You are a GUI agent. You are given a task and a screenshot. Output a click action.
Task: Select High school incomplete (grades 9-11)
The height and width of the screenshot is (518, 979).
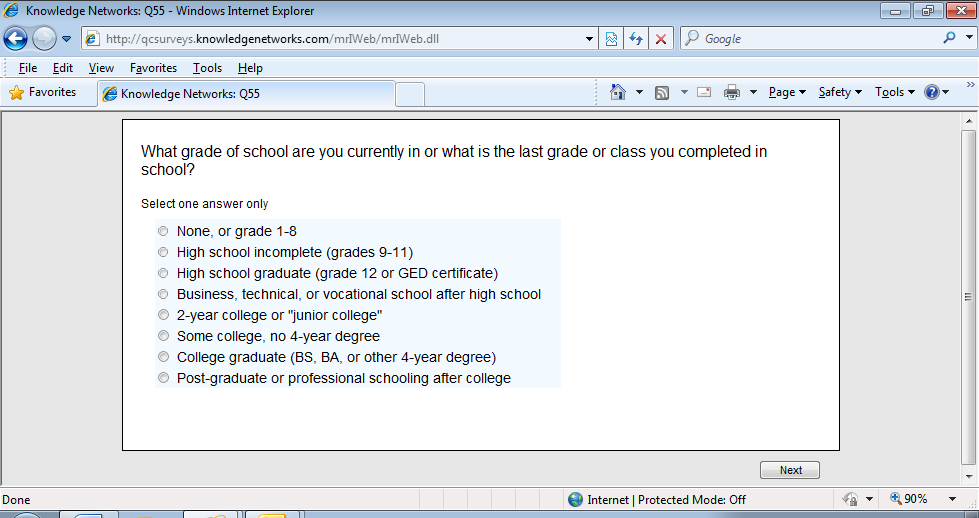[x=163, y=252]
